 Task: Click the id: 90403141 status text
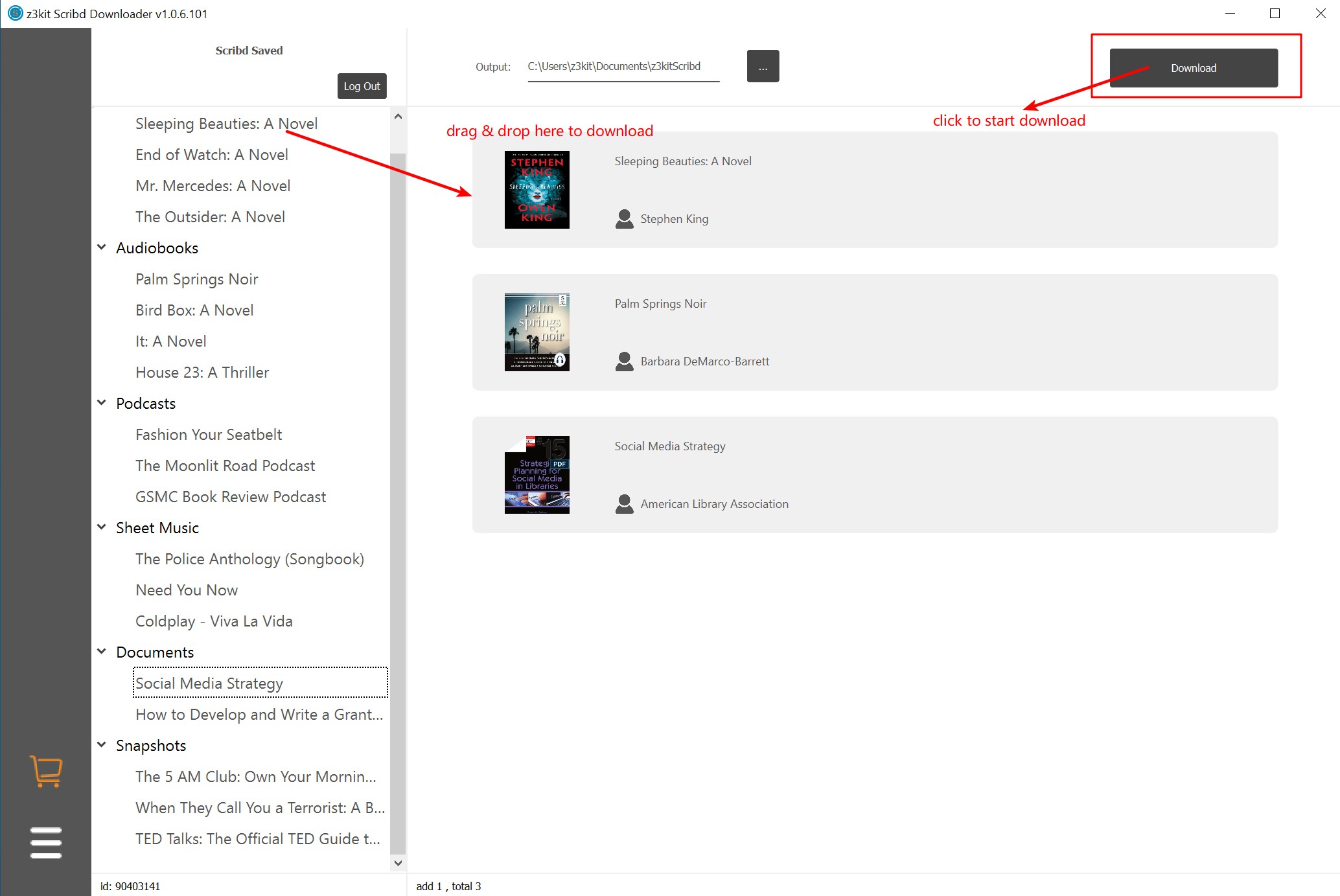coord(130,886)
